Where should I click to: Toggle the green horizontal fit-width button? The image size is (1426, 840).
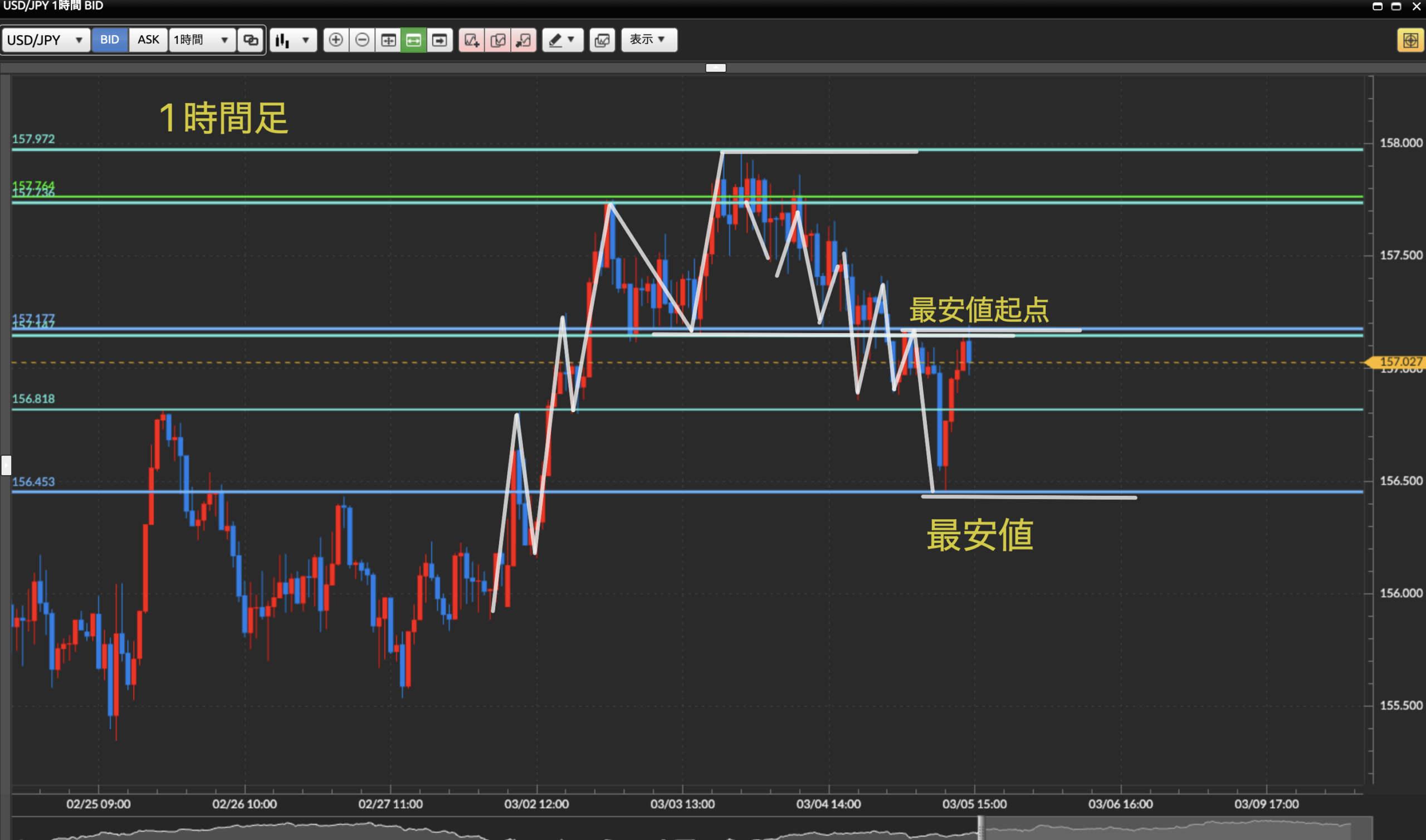click(414, 40)
